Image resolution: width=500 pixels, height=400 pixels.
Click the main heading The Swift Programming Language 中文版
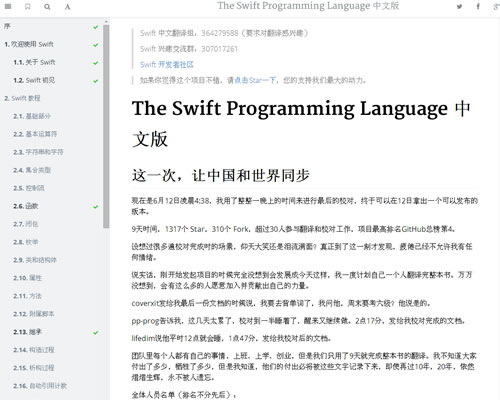(x=301, y=123)
